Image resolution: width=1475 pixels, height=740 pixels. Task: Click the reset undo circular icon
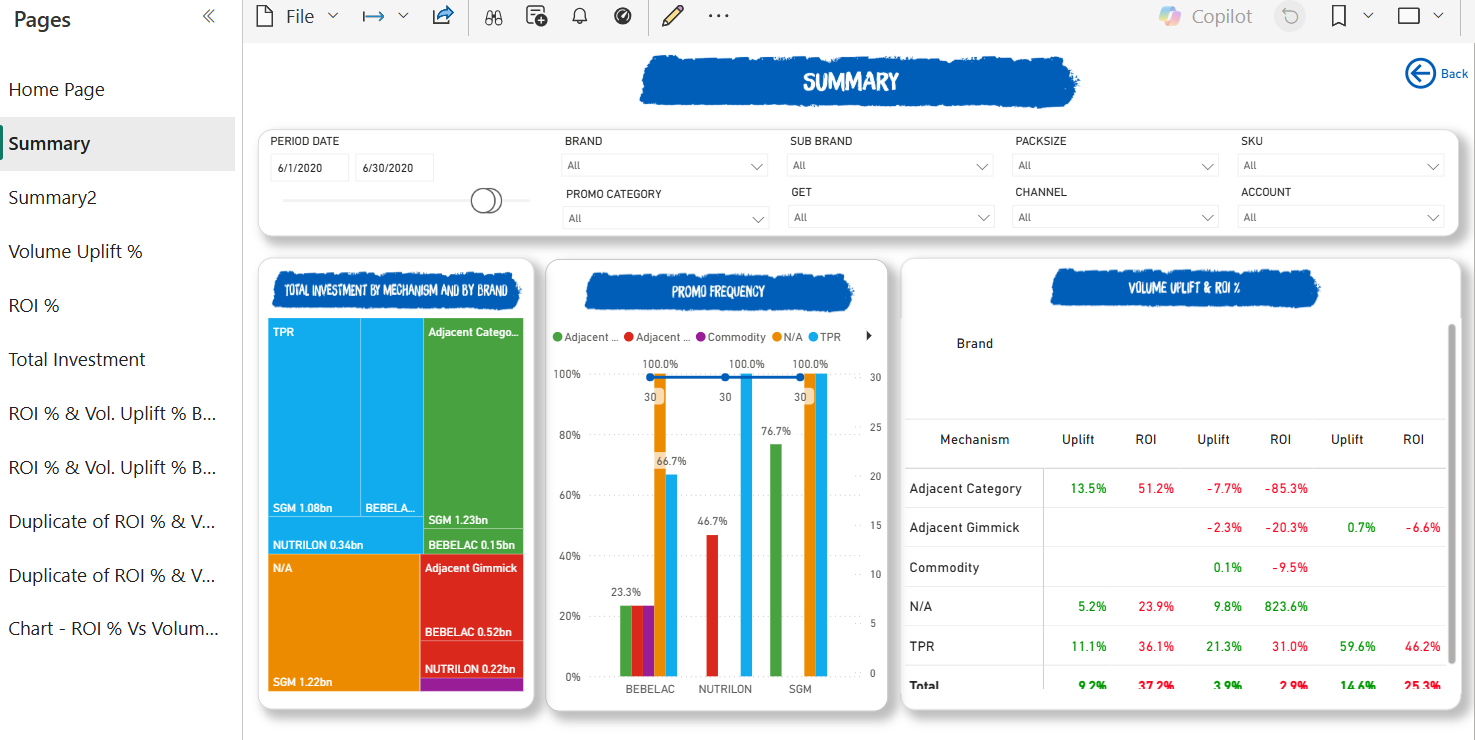click(x=1290, y=16)
